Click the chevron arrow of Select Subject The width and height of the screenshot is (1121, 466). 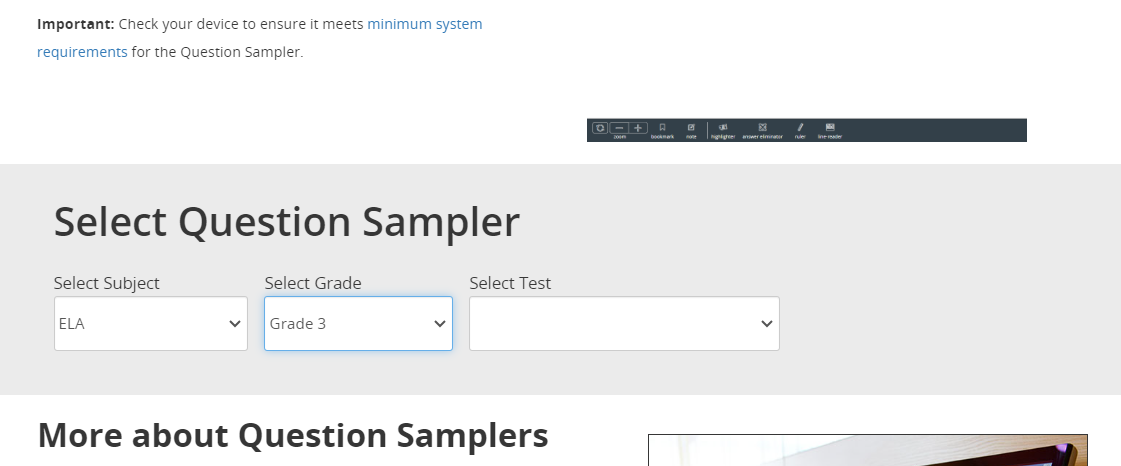click(234, 324)
